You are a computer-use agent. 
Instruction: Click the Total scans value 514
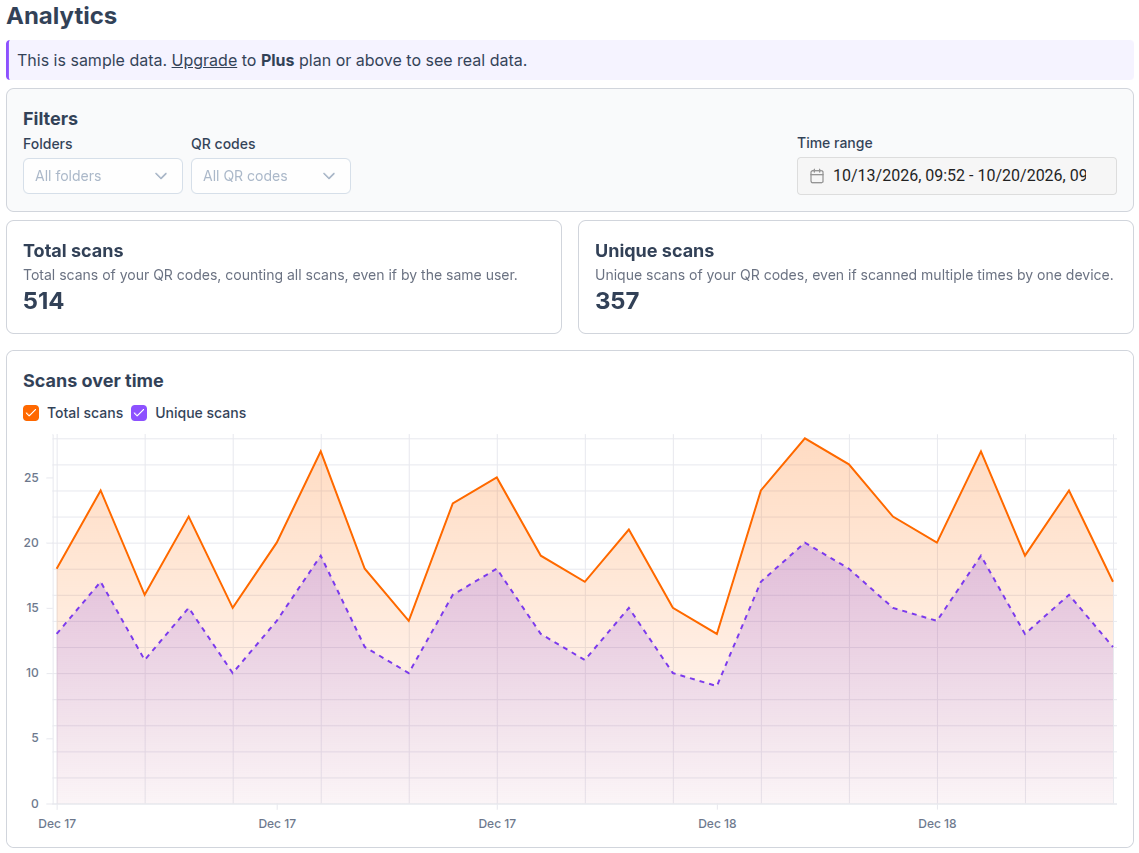(44, 301)
